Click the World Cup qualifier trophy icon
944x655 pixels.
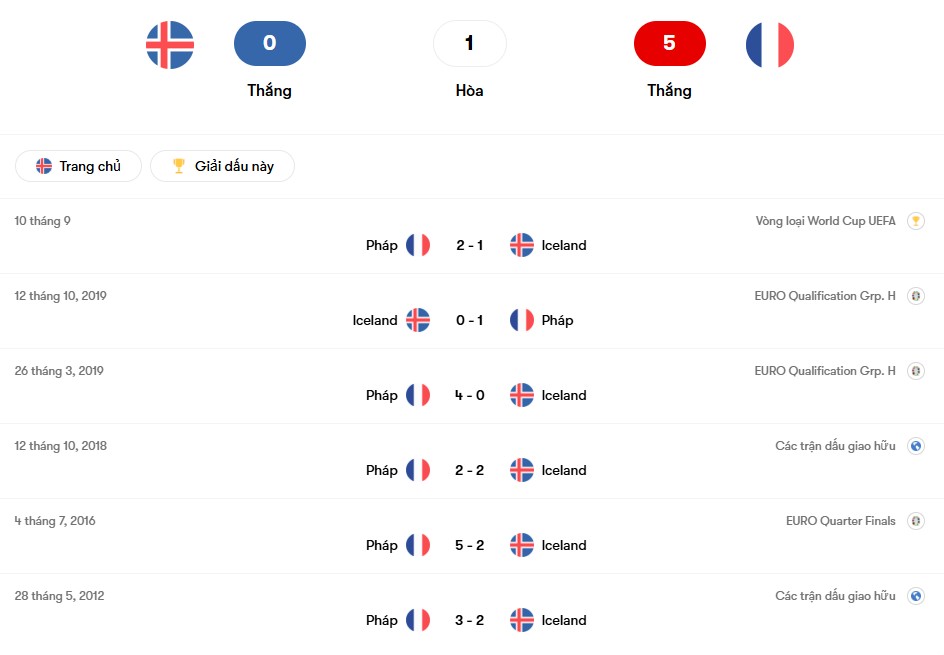pos(915,221)
